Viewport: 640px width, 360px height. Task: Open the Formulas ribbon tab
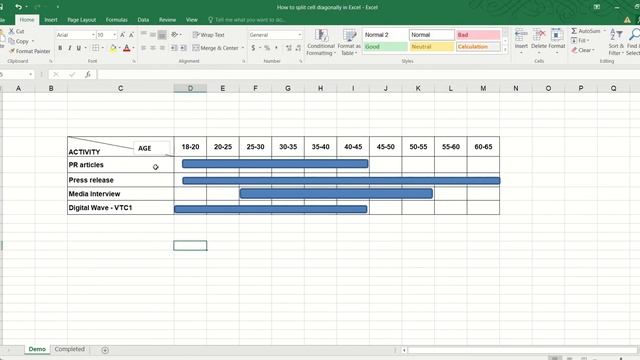click(x=117, y=20)
